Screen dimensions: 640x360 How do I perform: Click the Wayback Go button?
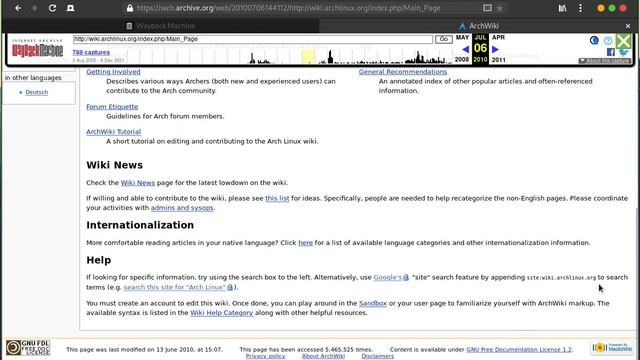coord(444,39)
